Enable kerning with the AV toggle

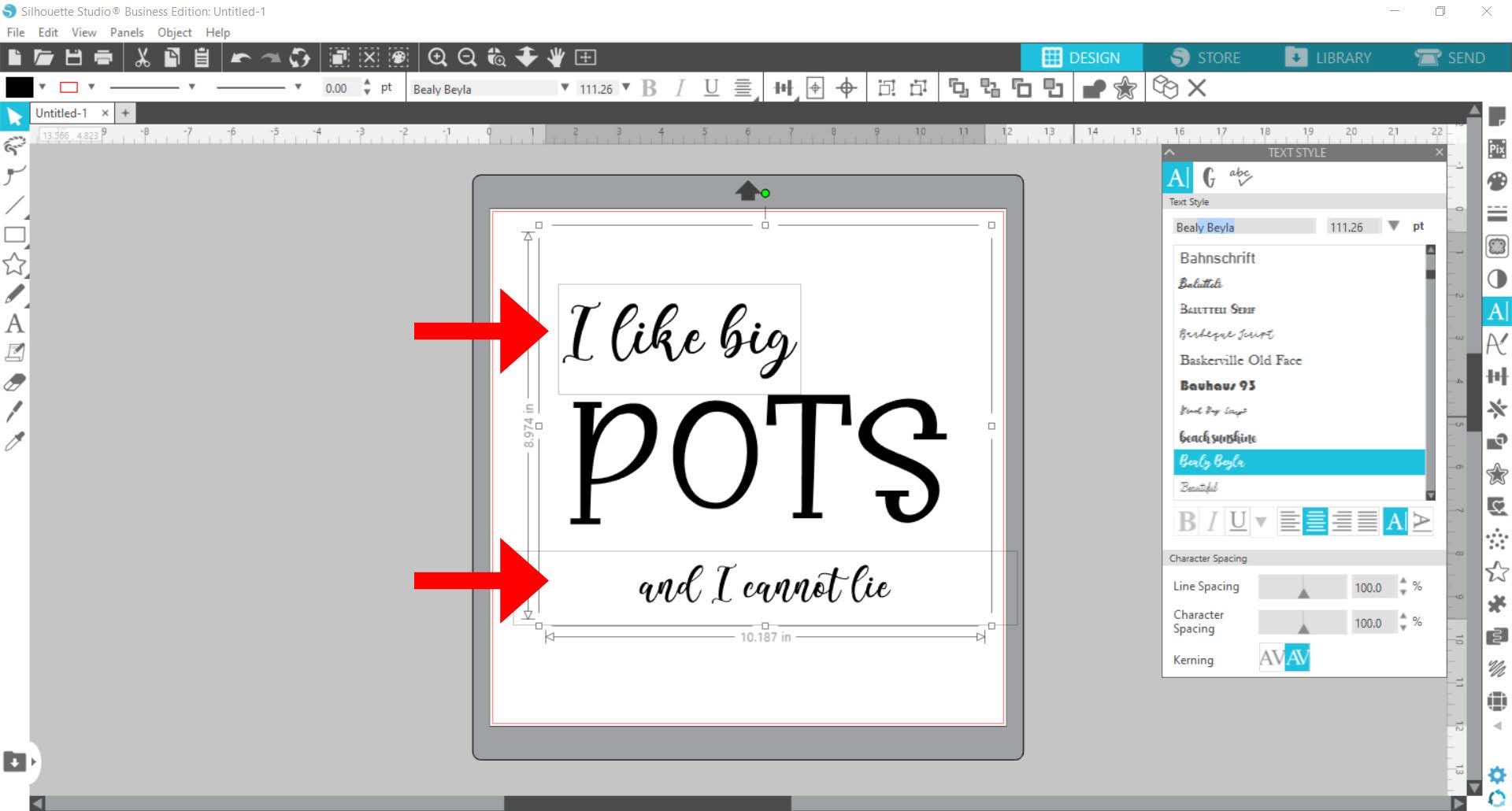pyautogui.click(x=1299, y=657)
